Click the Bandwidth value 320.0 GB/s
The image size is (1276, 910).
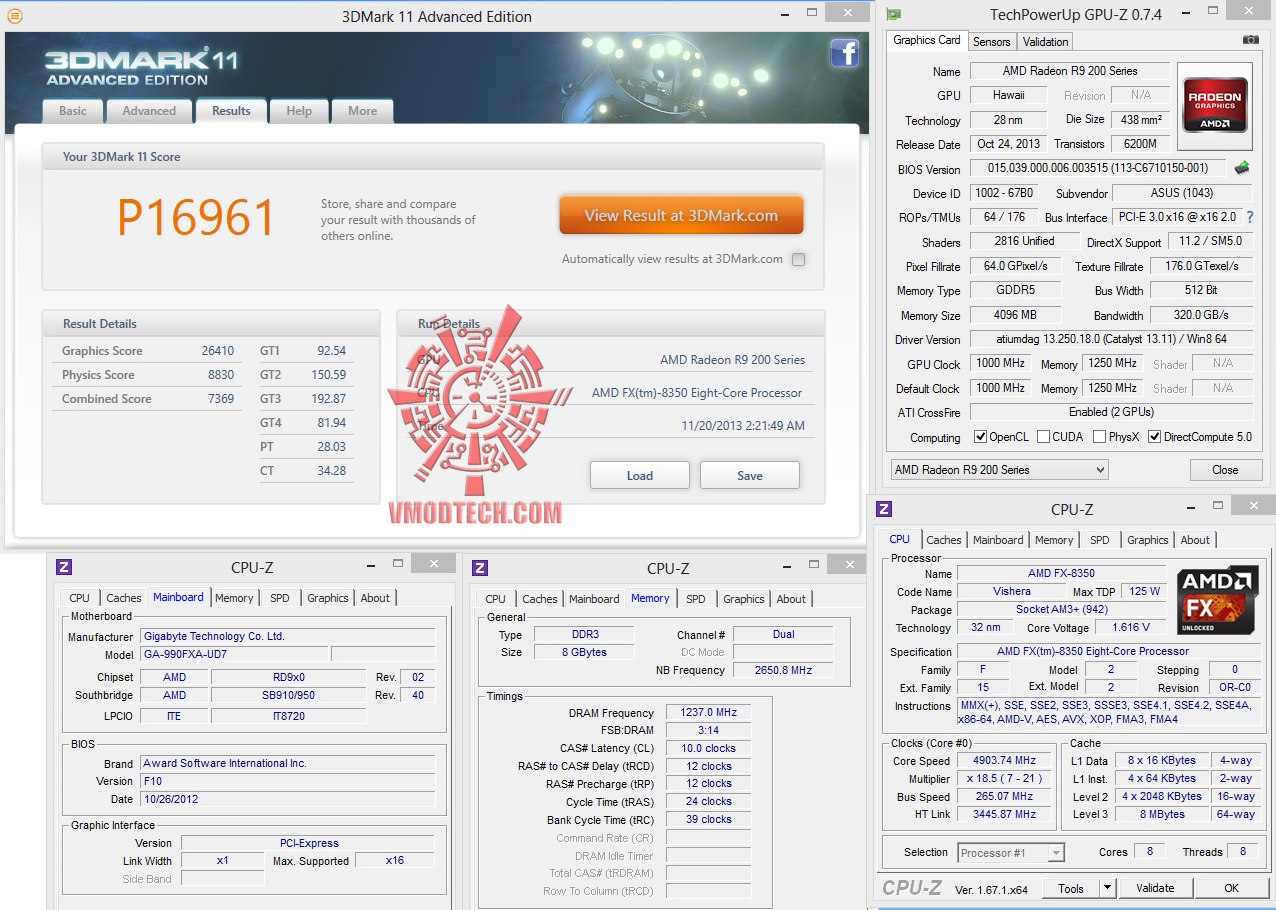click(1201, 315)
